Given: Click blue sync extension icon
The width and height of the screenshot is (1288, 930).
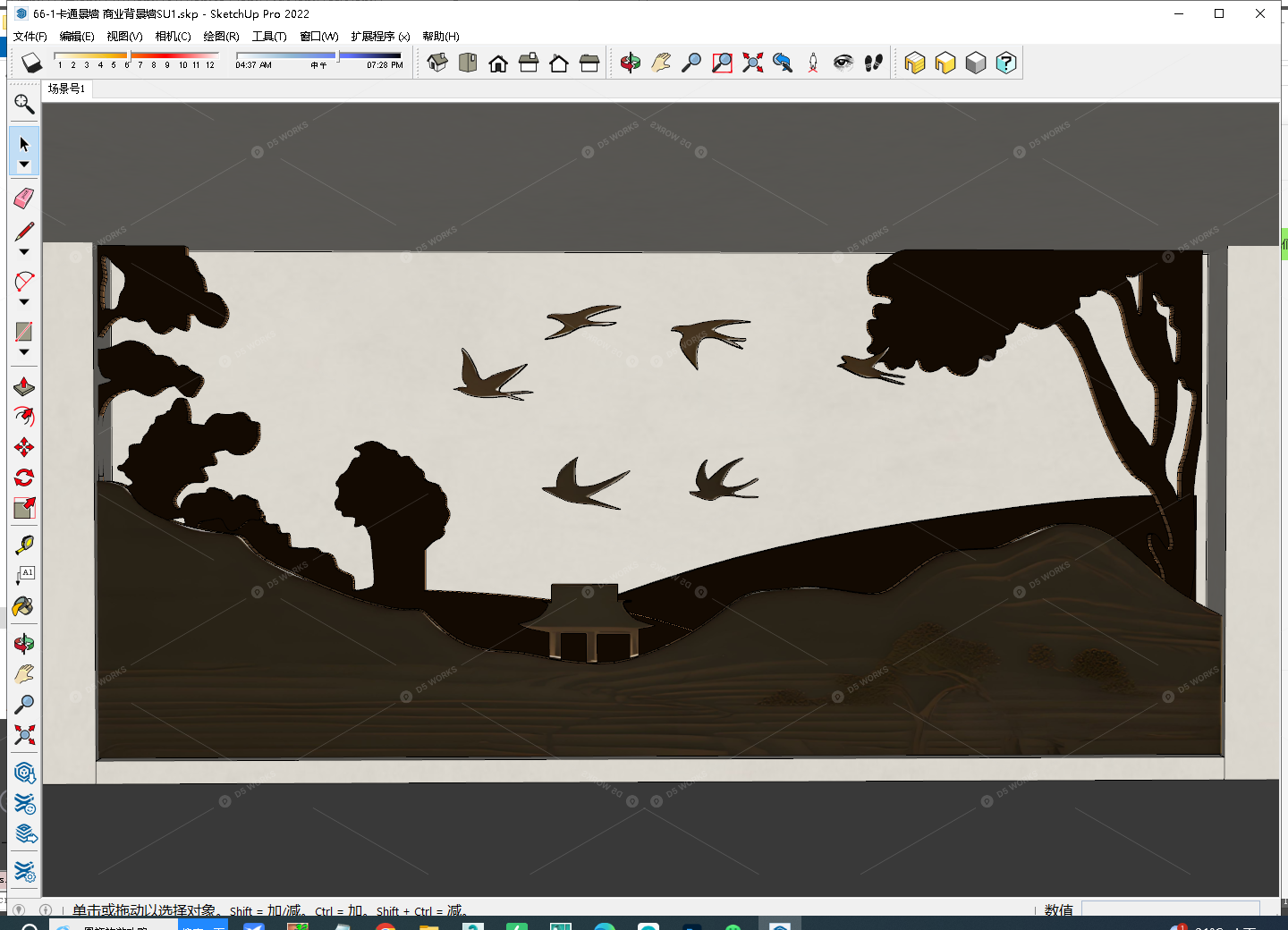Looking at the screenshot, I should [24, 804].
